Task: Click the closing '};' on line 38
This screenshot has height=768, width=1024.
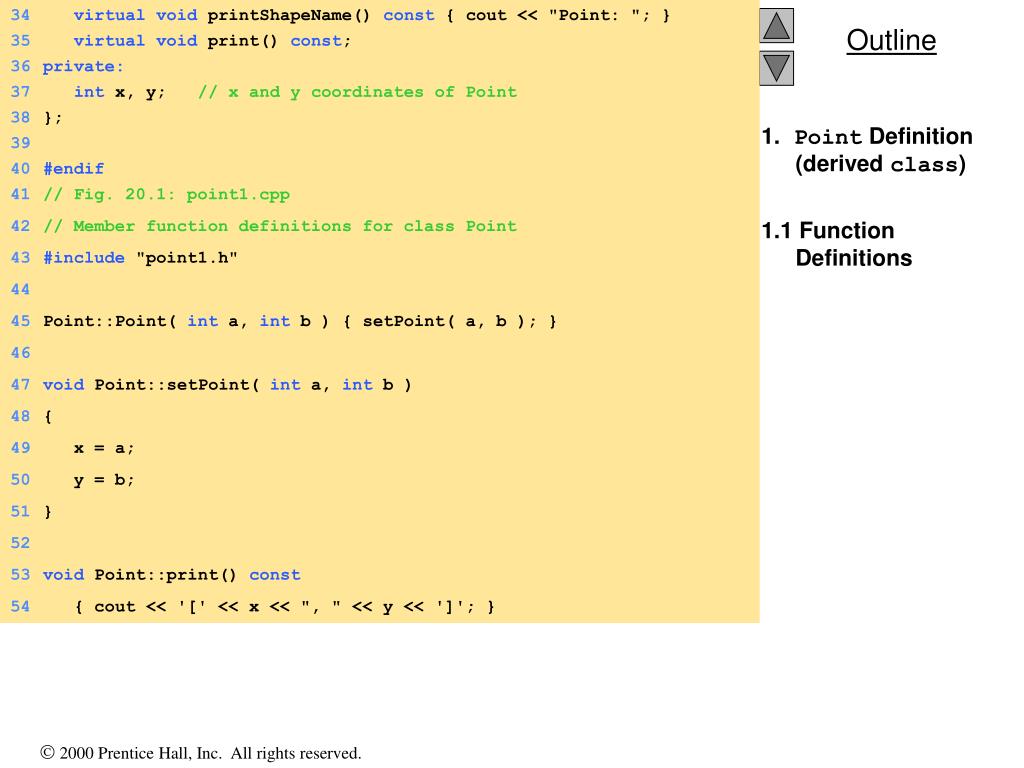Action: pos(52,118)
